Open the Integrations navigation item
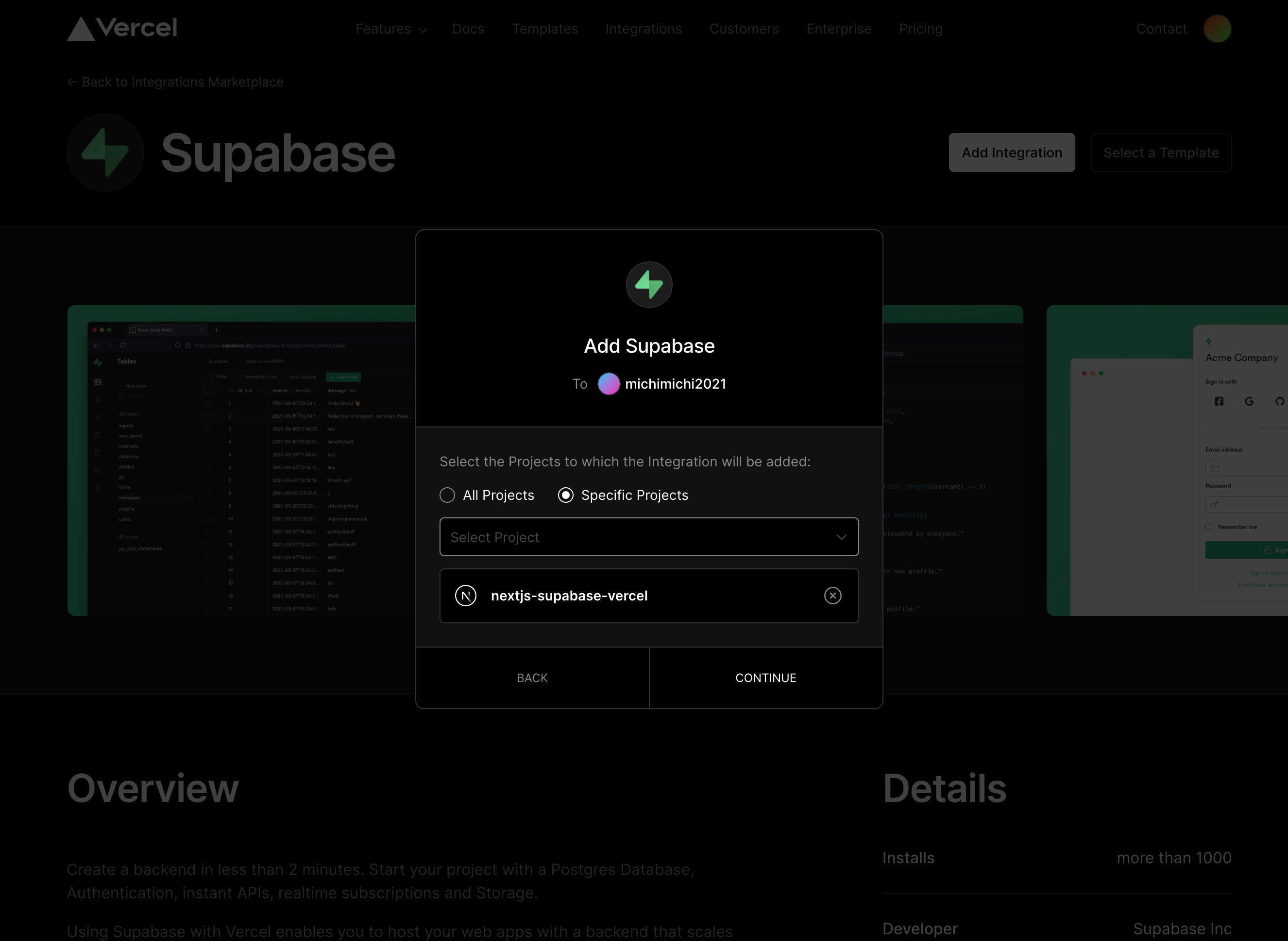Viewport: 1288px width, 941px height. click(644, 29)
